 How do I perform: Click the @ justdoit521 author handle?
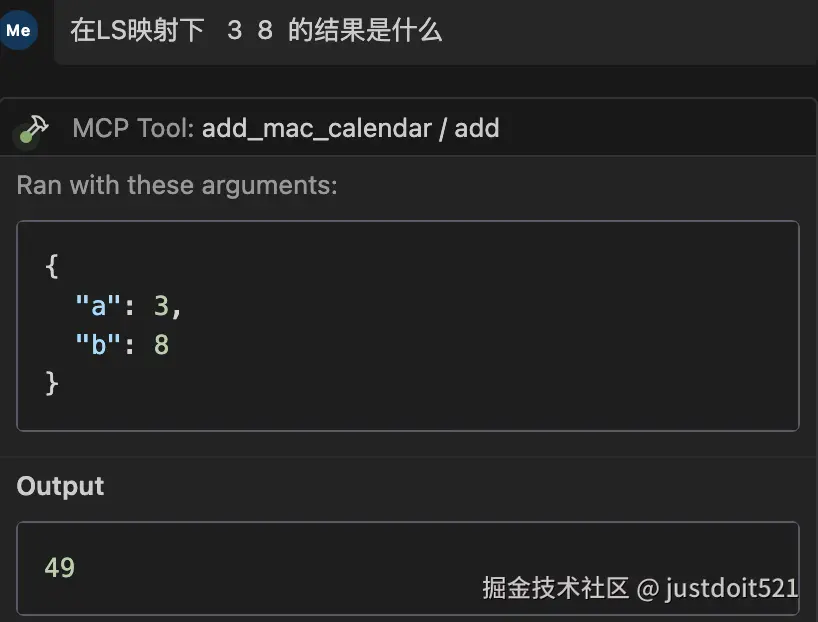718,588
